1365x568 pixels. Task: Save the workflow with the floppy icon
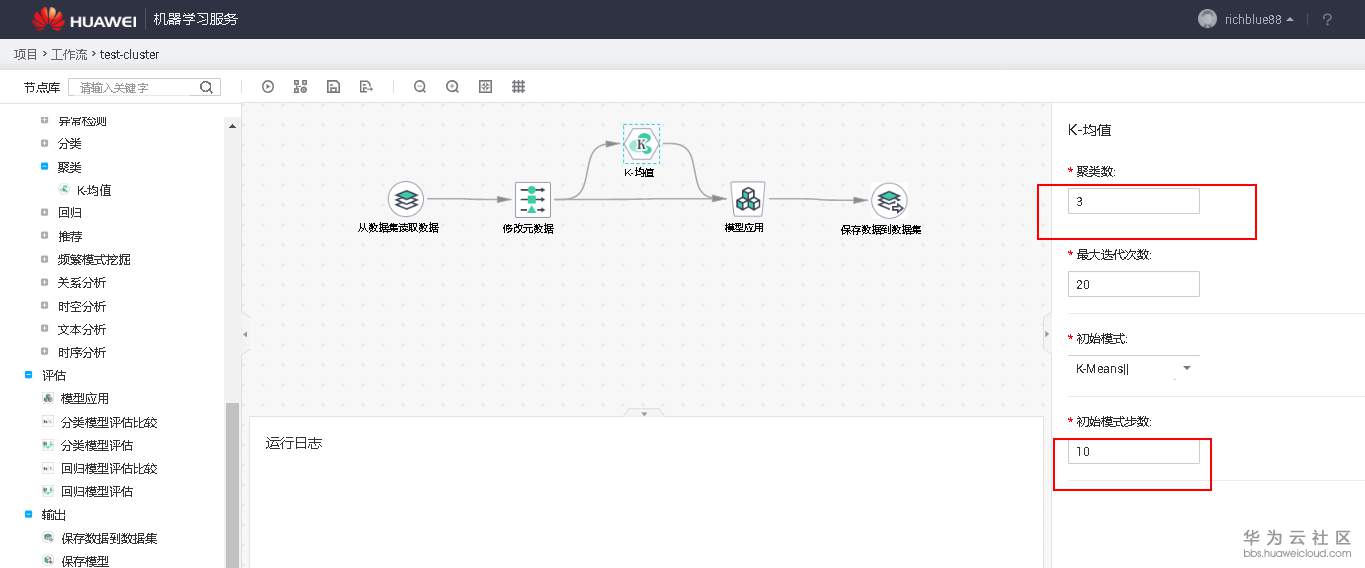tap(333, 87)
